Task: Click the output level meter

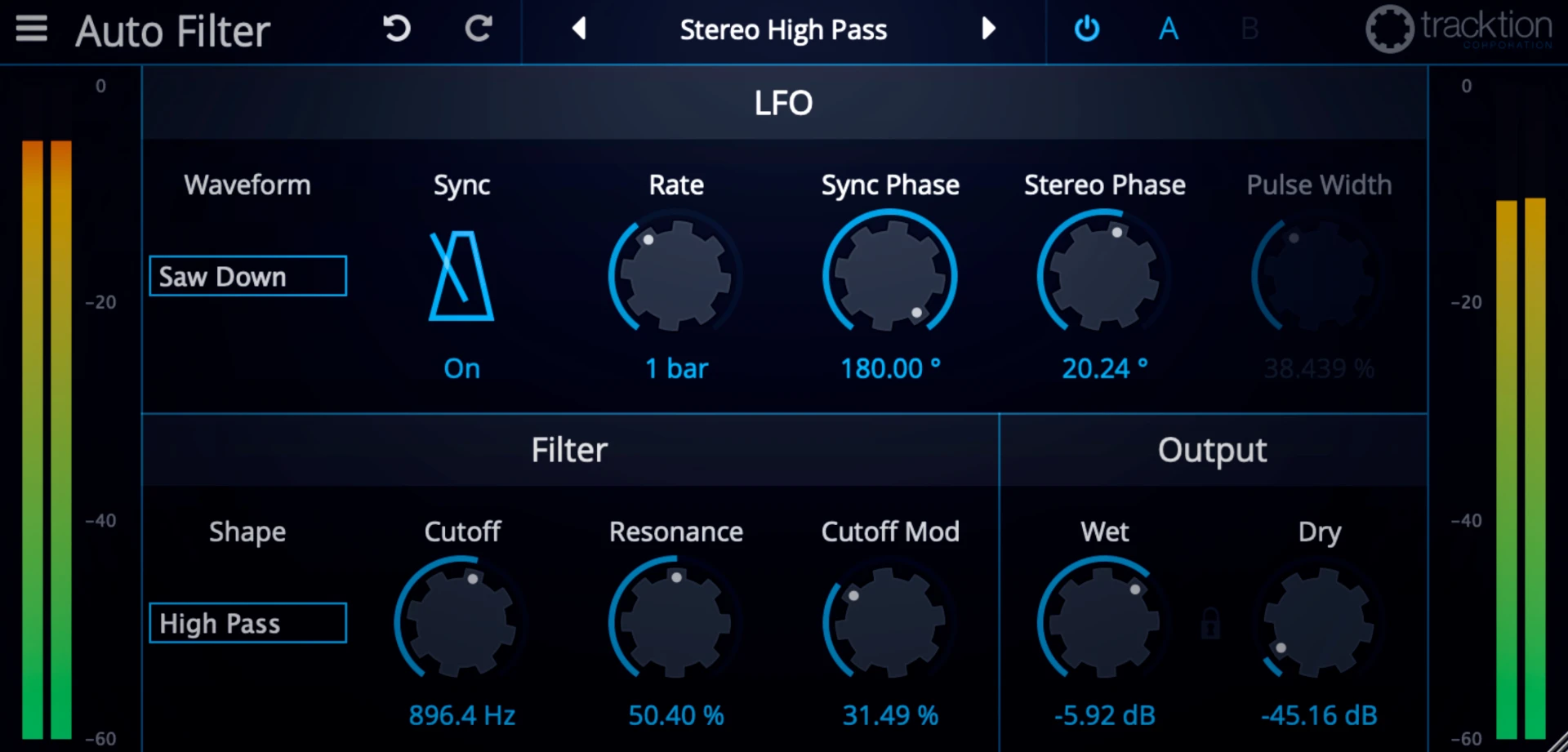Action: (x=1521, y=468)
